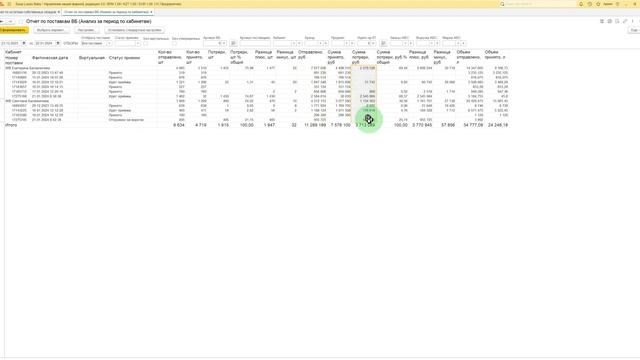Viewport: 640px width, 360px height.
Task: Click the vertical dots icon in the right toolbar
Action: click(x=633, y=21)
